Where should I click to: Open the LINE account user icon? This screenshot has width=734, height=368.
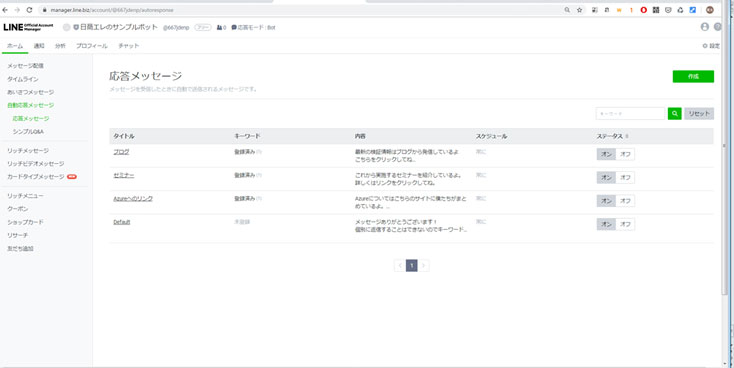point(705,27)
